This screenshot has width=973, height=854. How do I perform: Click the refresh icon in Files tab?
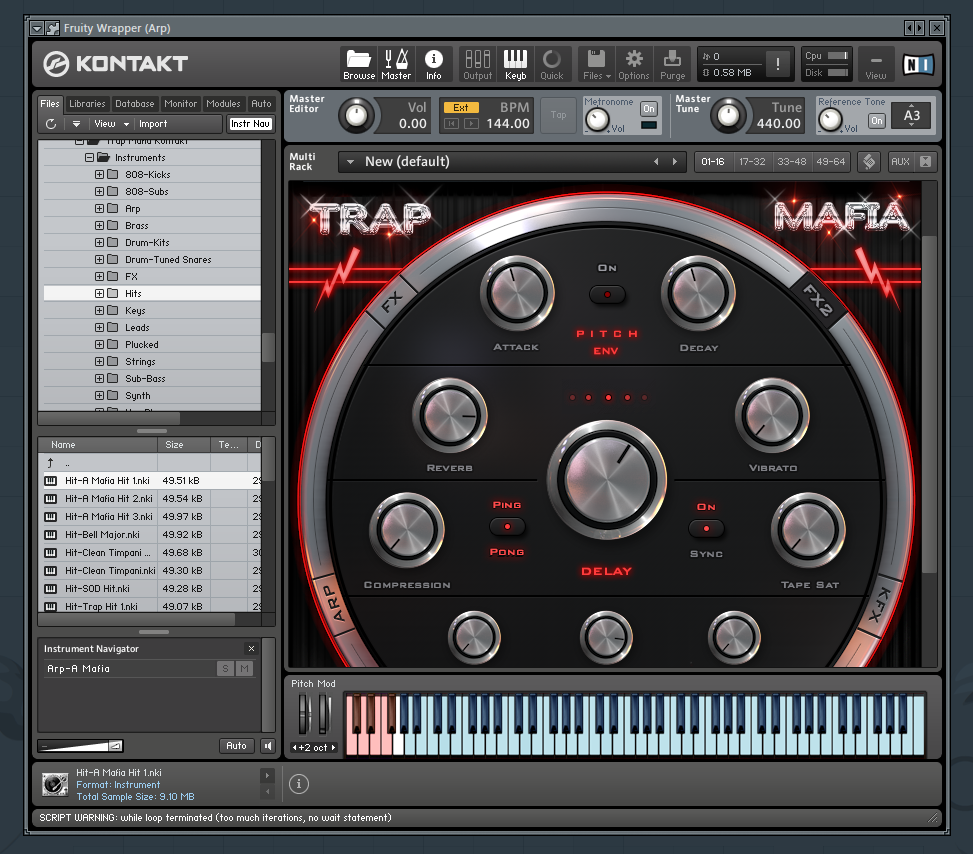tap(51, 124)
